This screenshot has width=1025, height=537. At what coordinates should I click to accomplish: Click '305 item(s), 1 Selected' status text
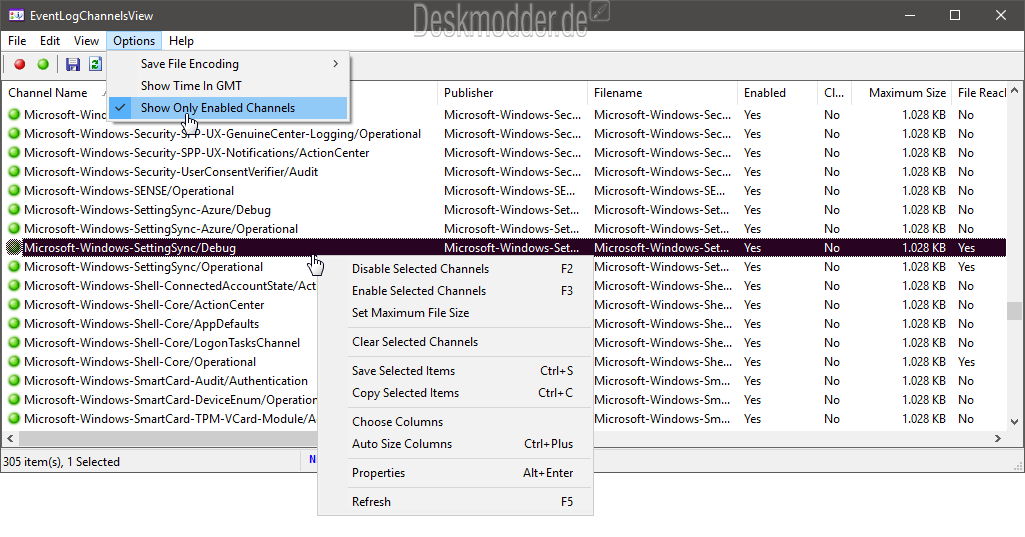[x=61, y=462]
